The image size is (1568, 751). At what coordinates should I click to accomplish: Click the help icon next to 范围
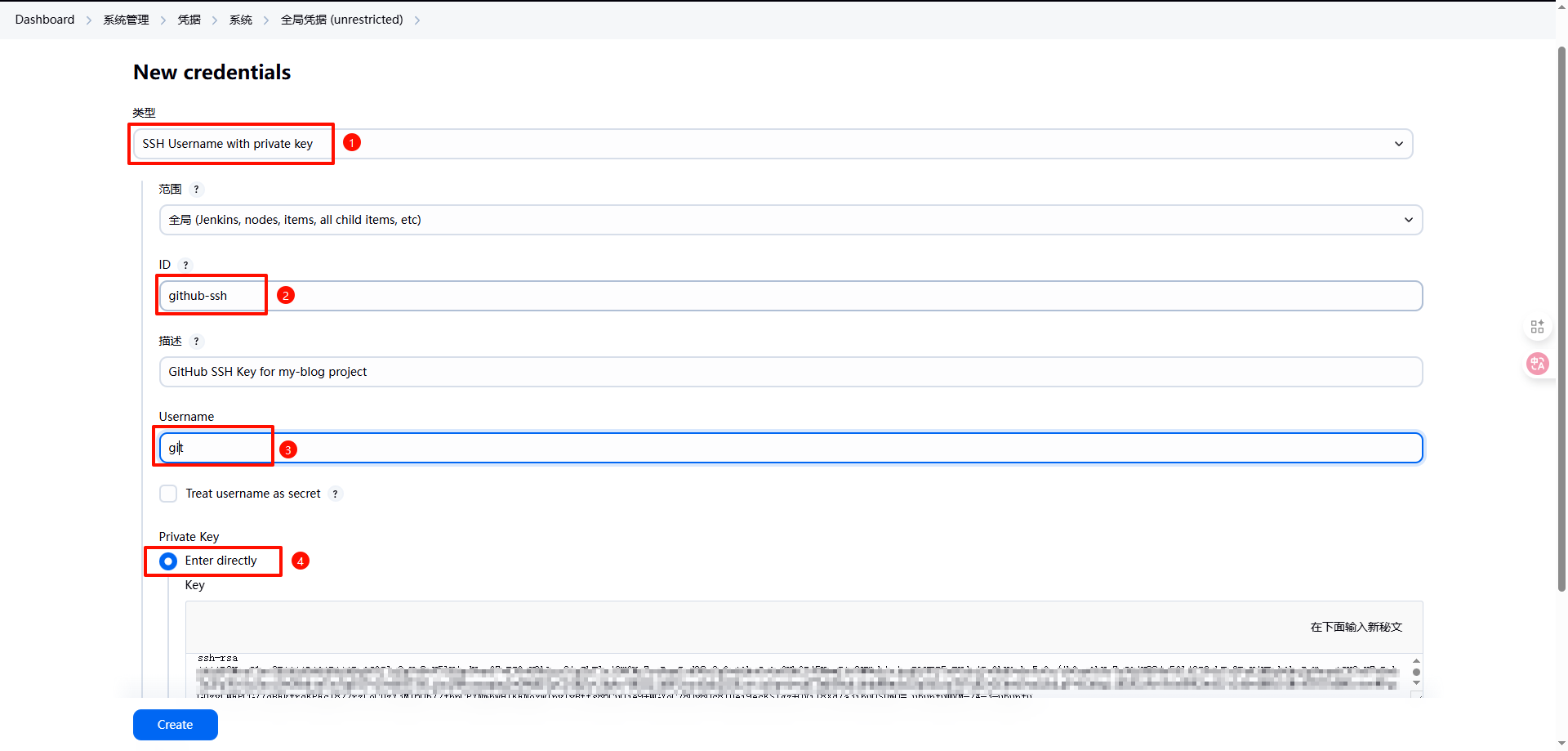tap(196, 190)
